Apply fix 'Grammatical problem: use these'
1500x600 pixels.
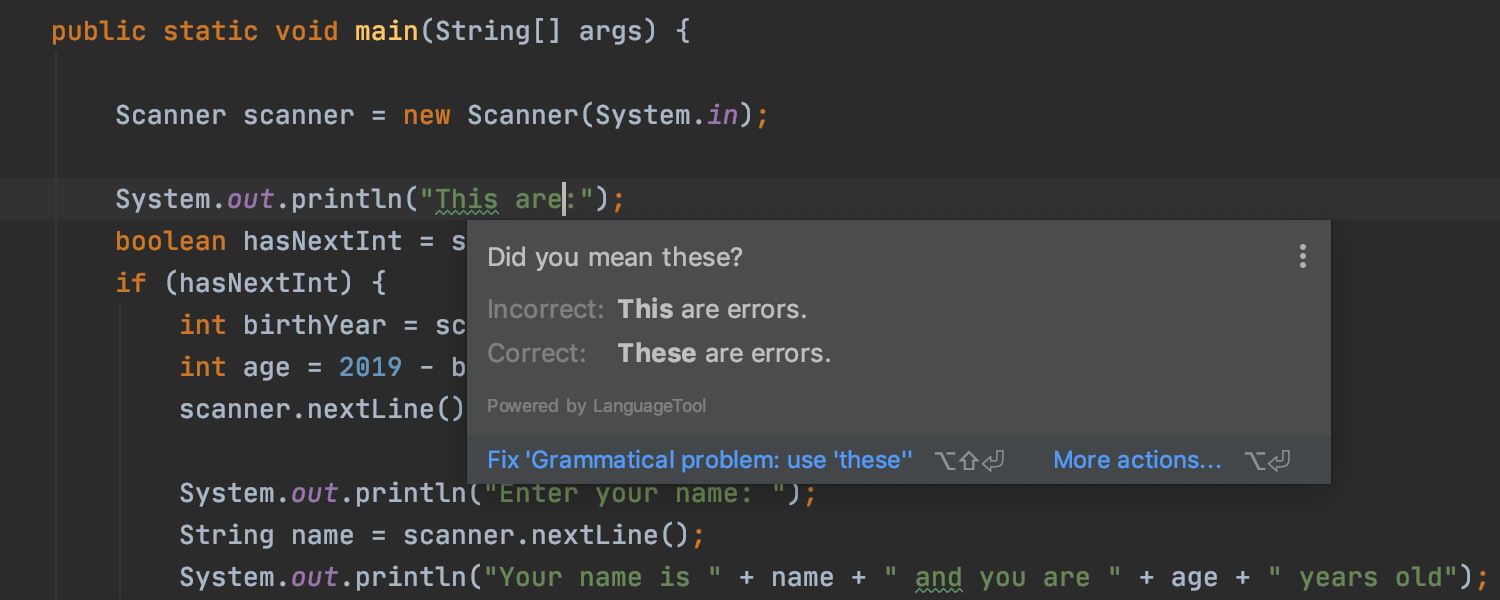(x=700, y=460)
